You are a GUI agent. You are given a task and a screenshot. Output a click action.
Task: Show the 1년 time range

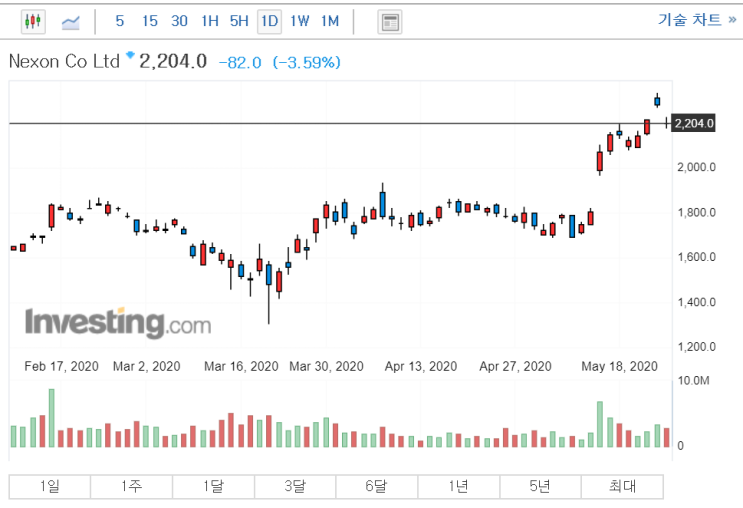459,486
